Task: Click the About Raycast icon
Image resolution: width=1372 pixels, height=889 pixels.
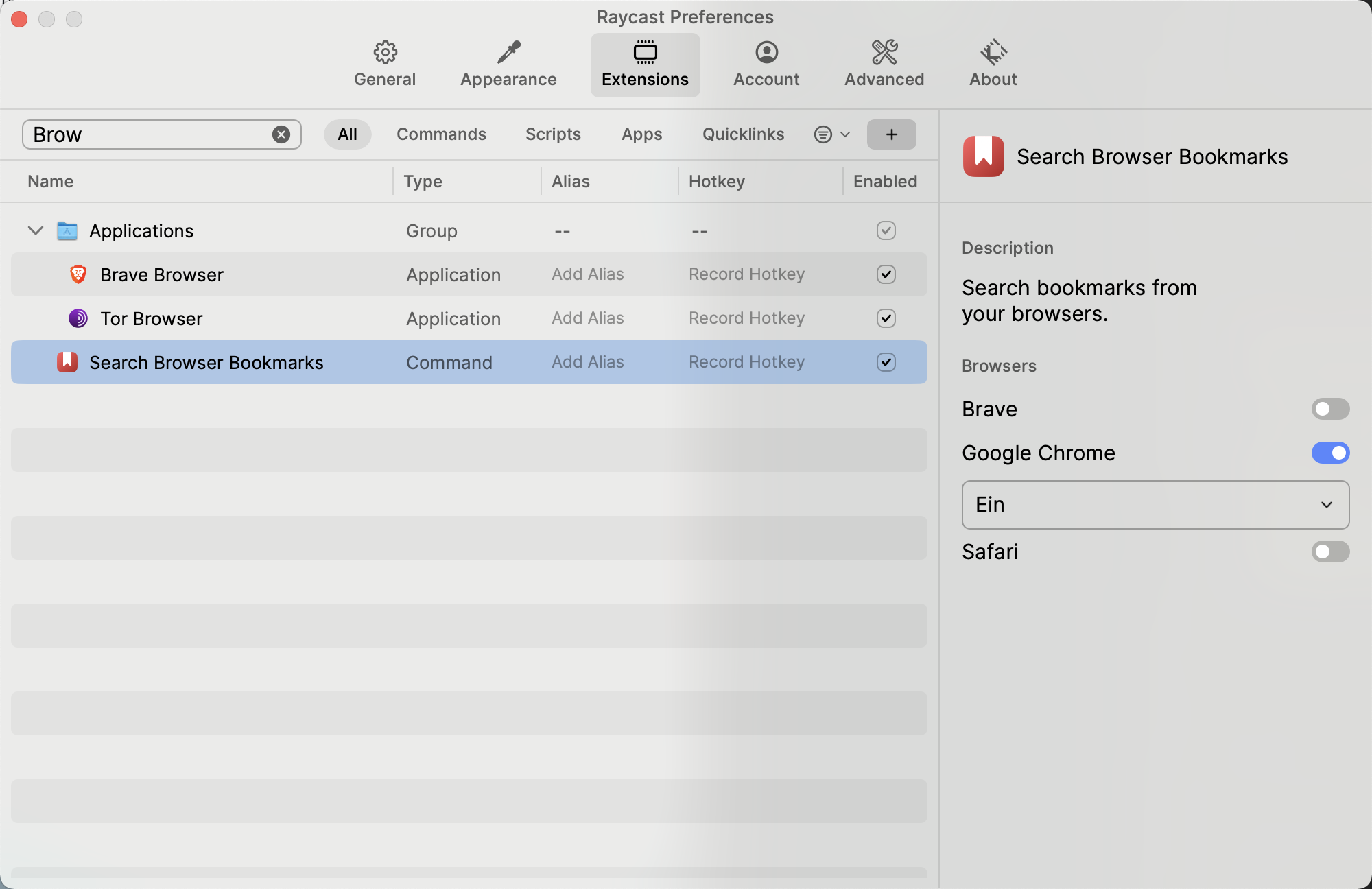Action: coord(993,52)
